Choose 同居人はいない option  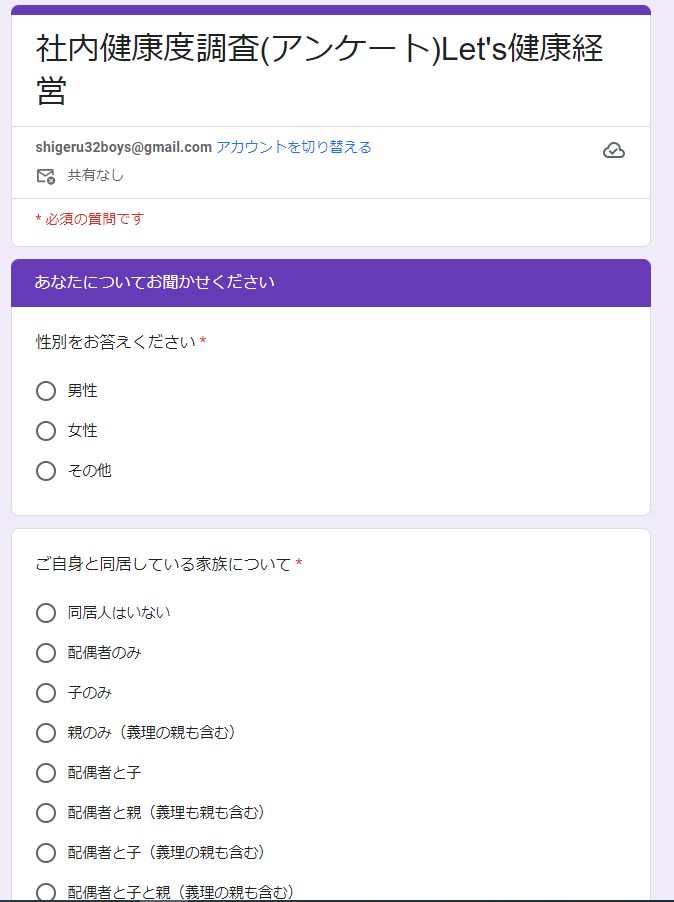[46, 613]
